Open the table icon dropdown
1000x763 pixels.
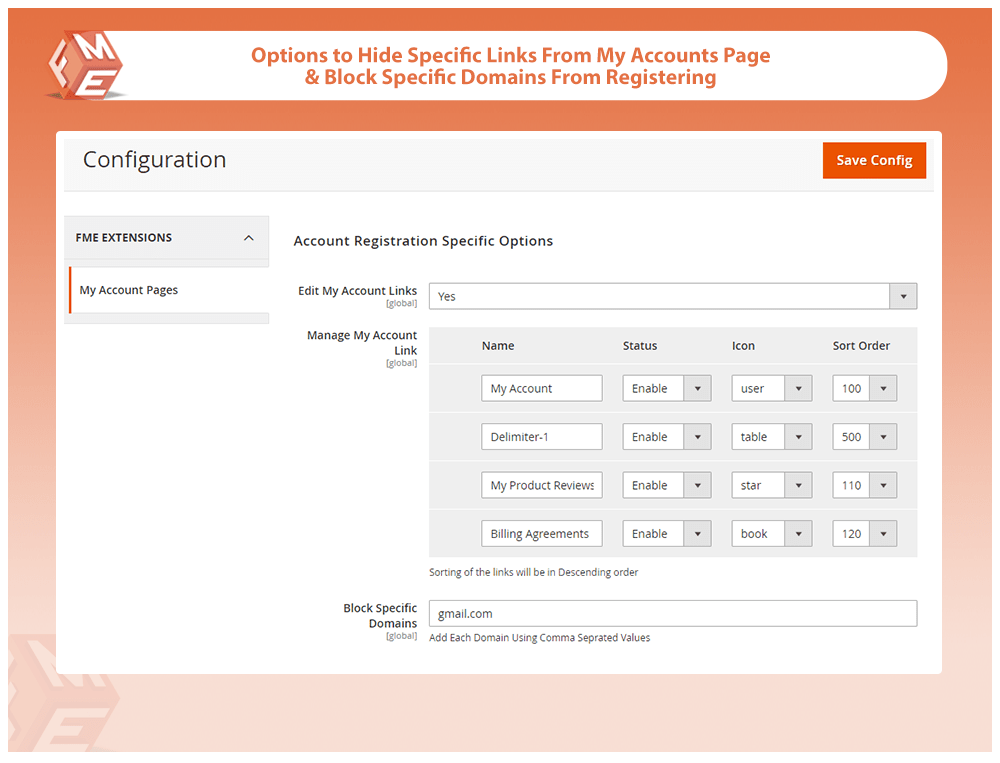[771, 437]
